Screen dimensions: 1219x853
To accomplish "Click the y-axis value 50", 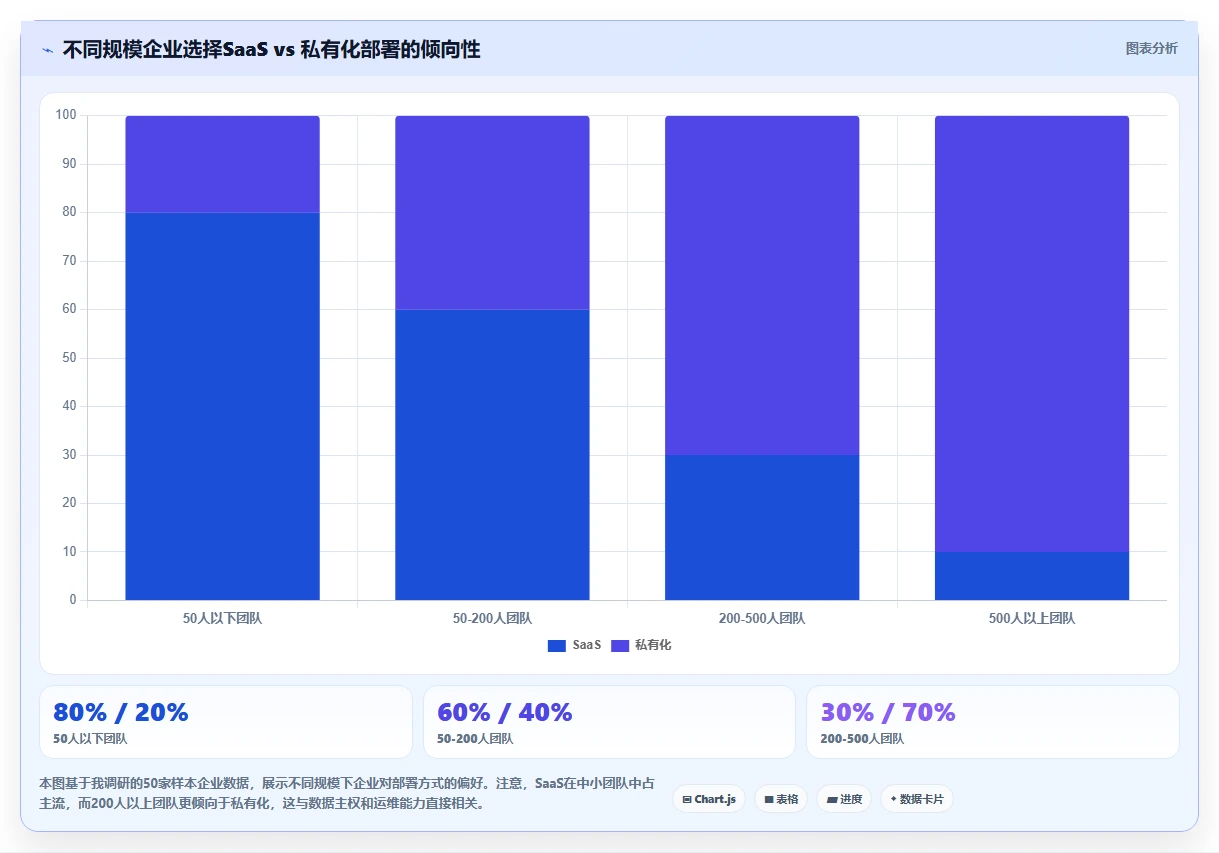I will (x=70, y=358).
